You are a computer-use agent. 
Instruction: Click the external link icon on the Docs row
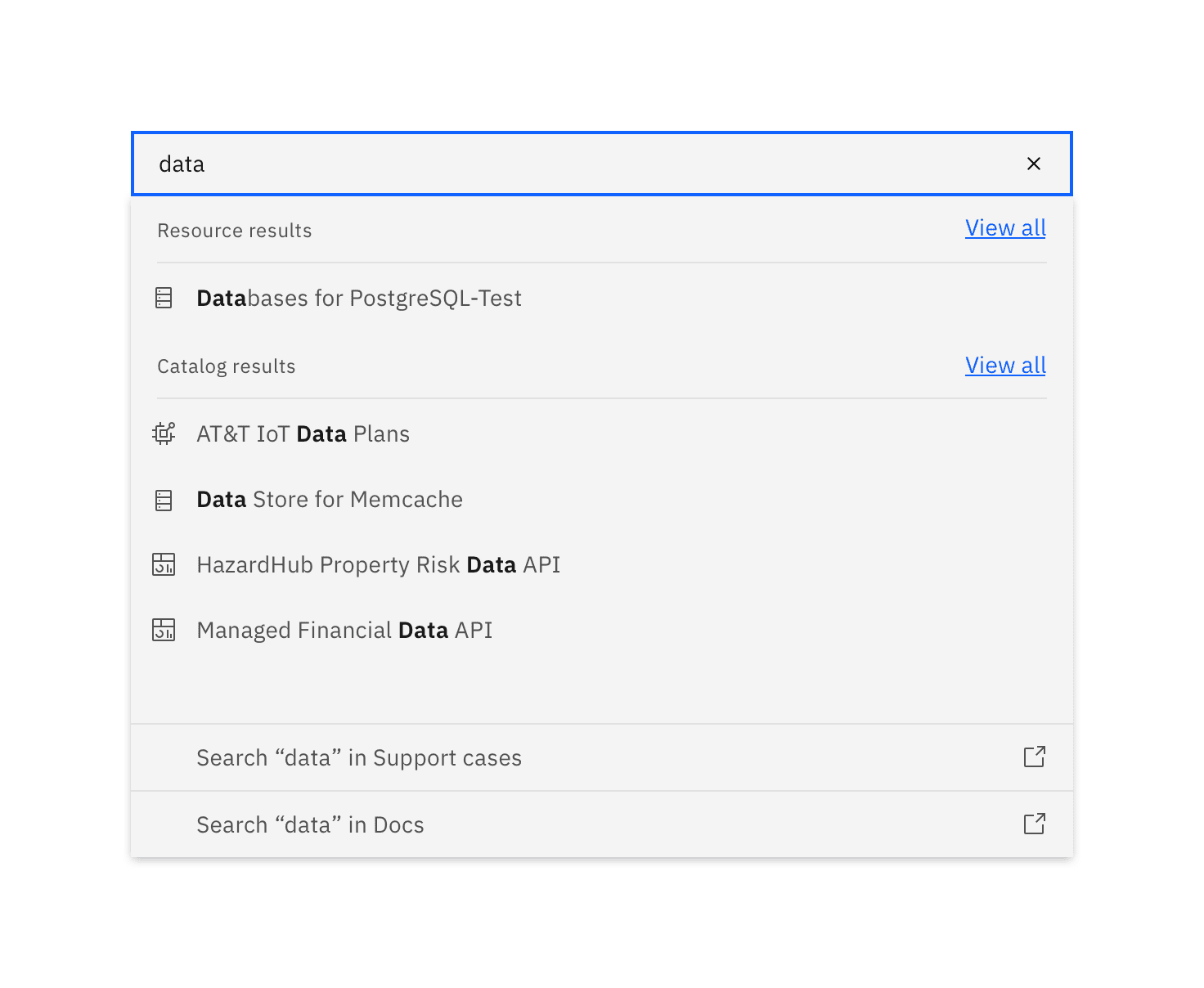coord(1034,824)
